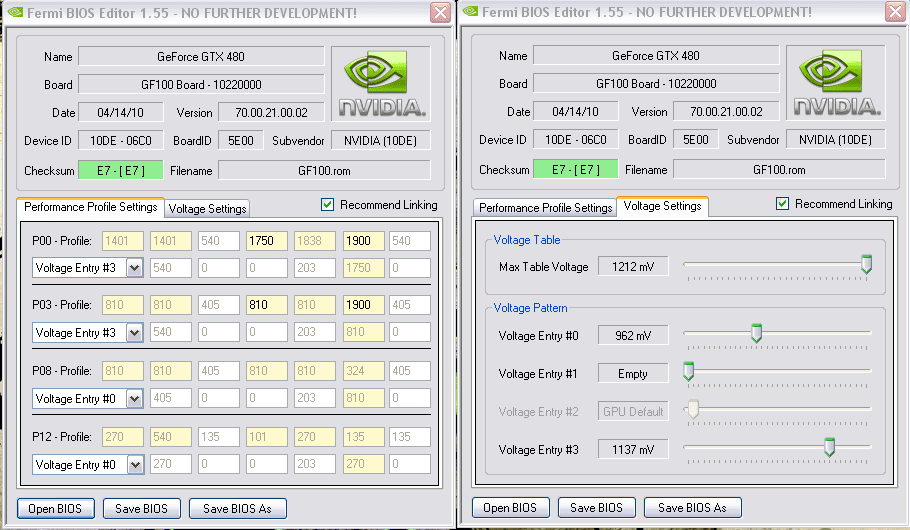Switch to Voltage Settings tab in left window
Screen dimensions: 910x530
tap(207, 208)
